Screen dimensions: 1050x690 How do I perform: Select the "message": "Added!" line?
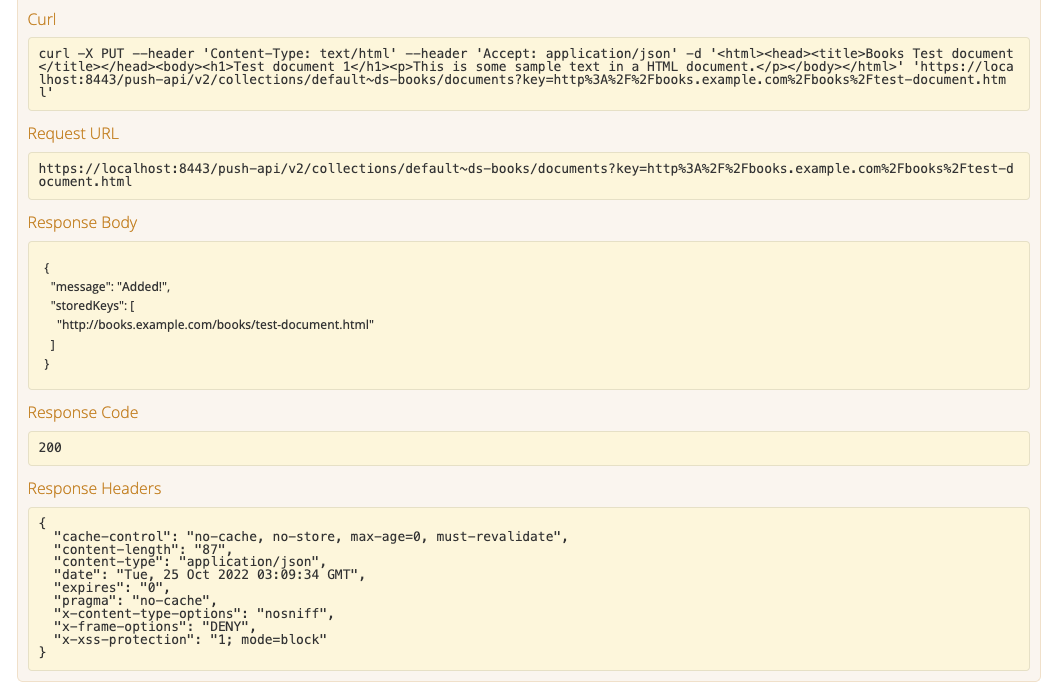(x=110, y=286)
